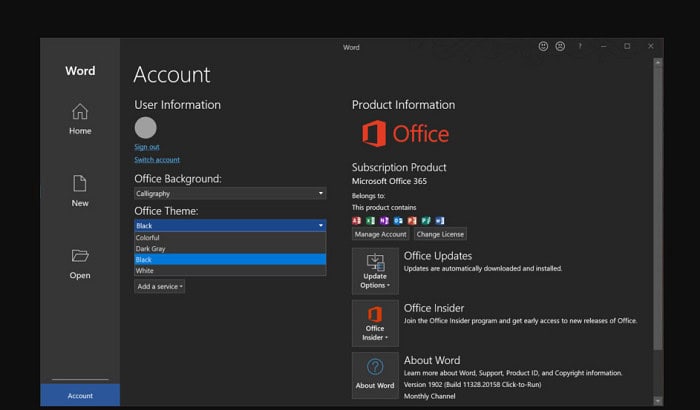Click the About Word heading text

[432, 360]
